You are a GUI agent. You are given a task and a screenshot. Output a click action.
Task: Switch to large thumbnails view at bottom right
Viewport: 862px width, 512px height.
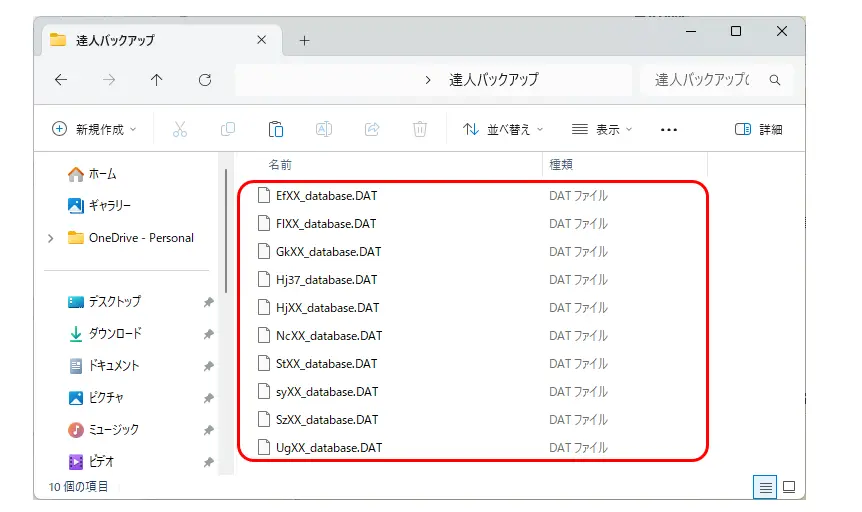[x=789, y=487]
